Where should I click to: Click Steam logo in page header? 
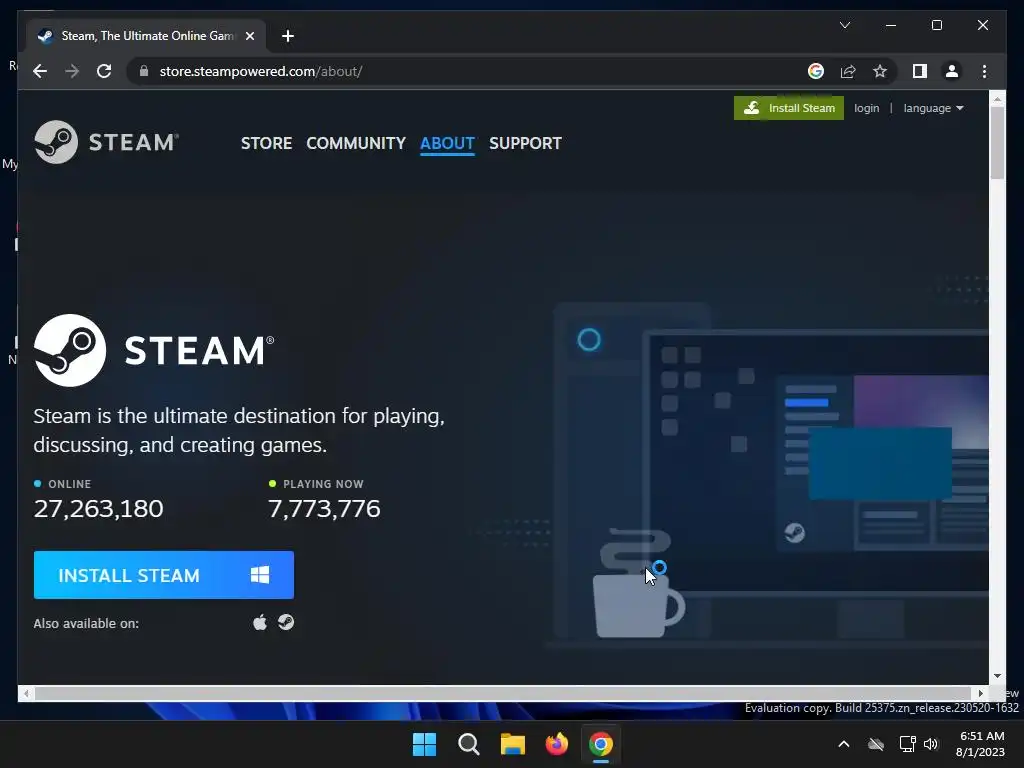pos(106,142)
